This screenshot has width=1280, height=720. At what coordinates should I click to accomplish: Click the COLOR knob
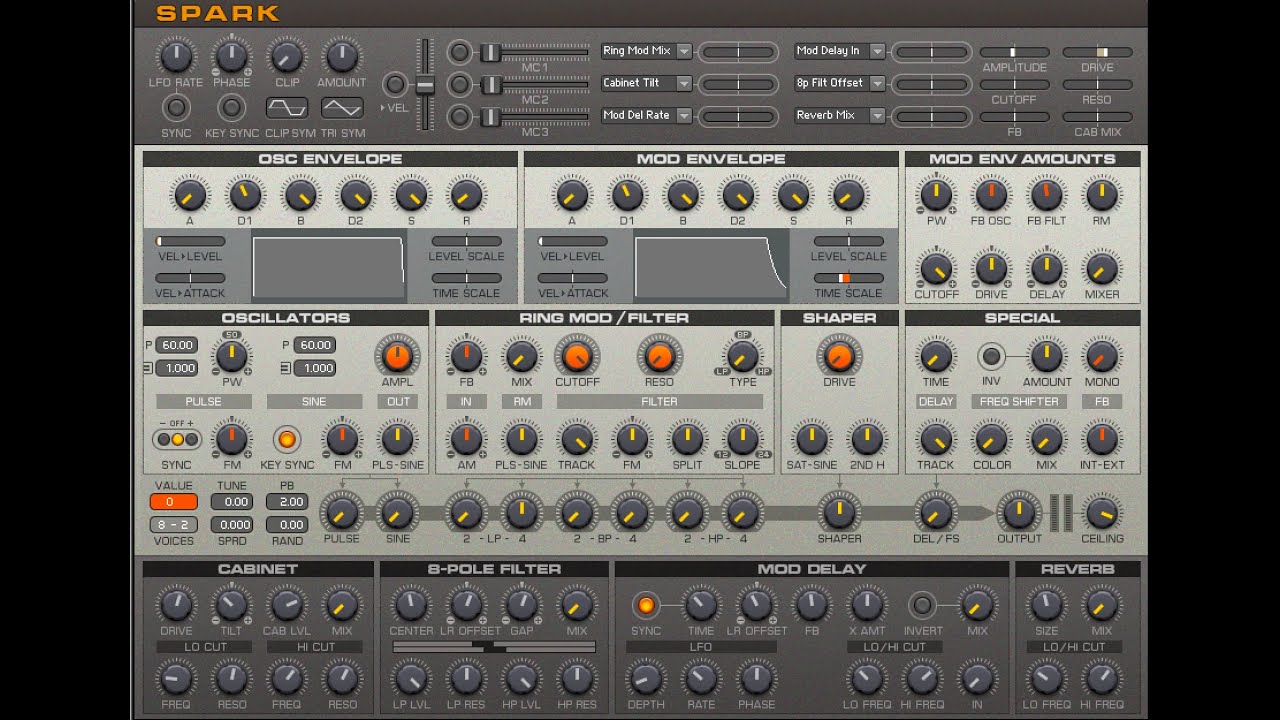991,438
